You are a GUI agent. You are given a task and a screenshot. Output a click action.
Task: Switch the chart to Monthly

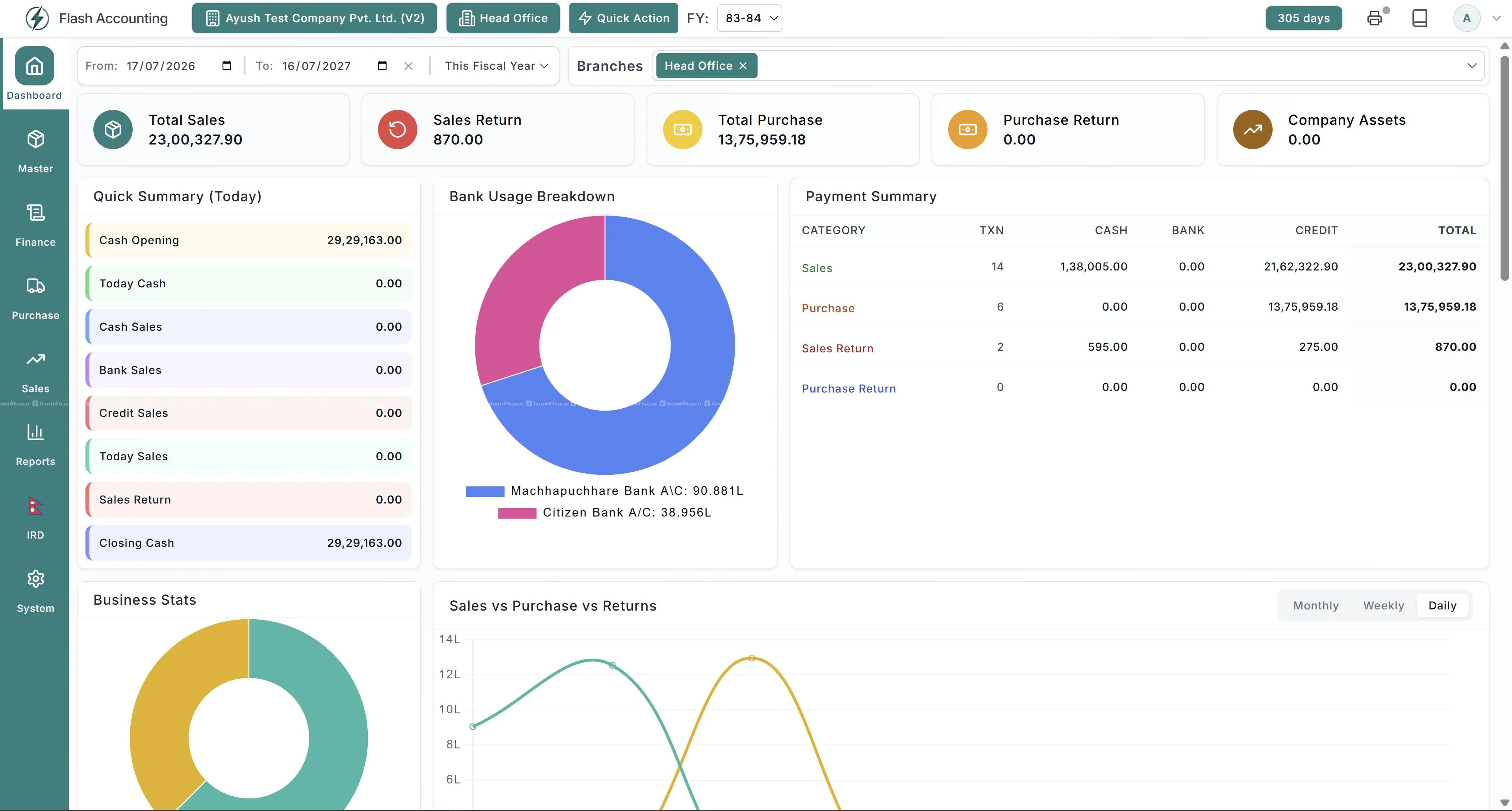(x=1316, y=605)
